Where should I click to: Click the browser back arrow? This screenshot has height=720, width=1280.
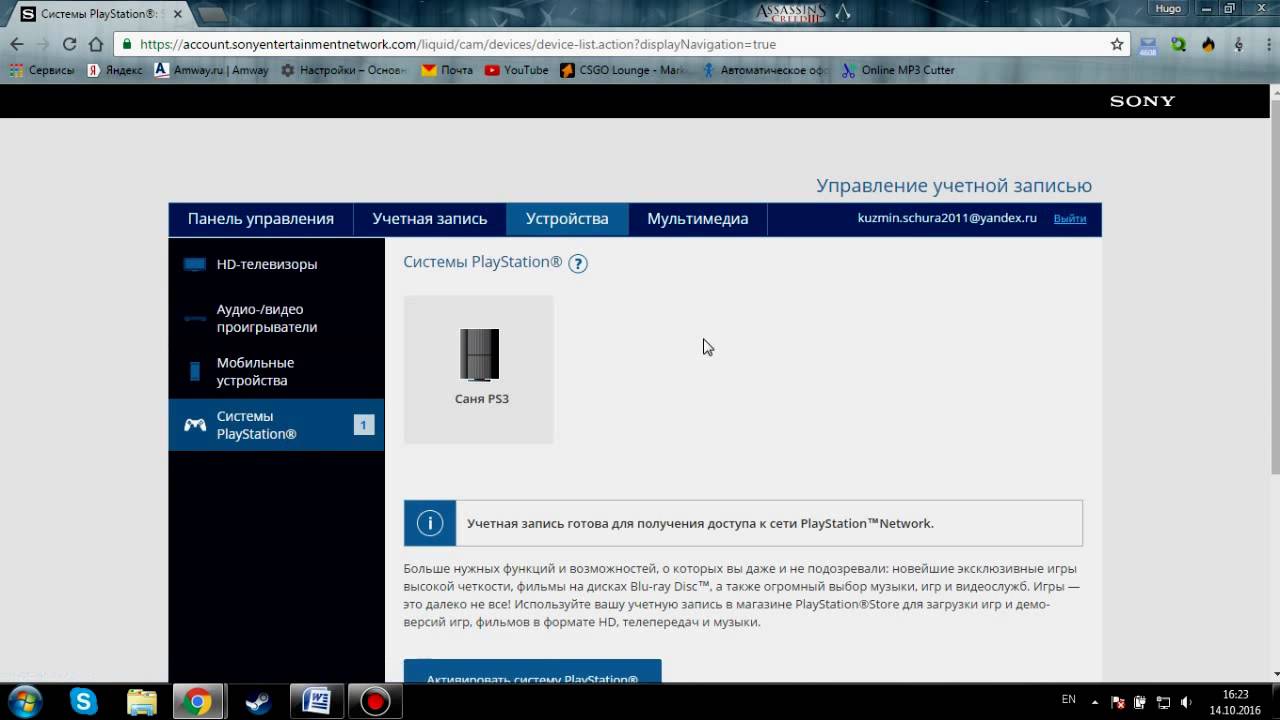point(17,44)
